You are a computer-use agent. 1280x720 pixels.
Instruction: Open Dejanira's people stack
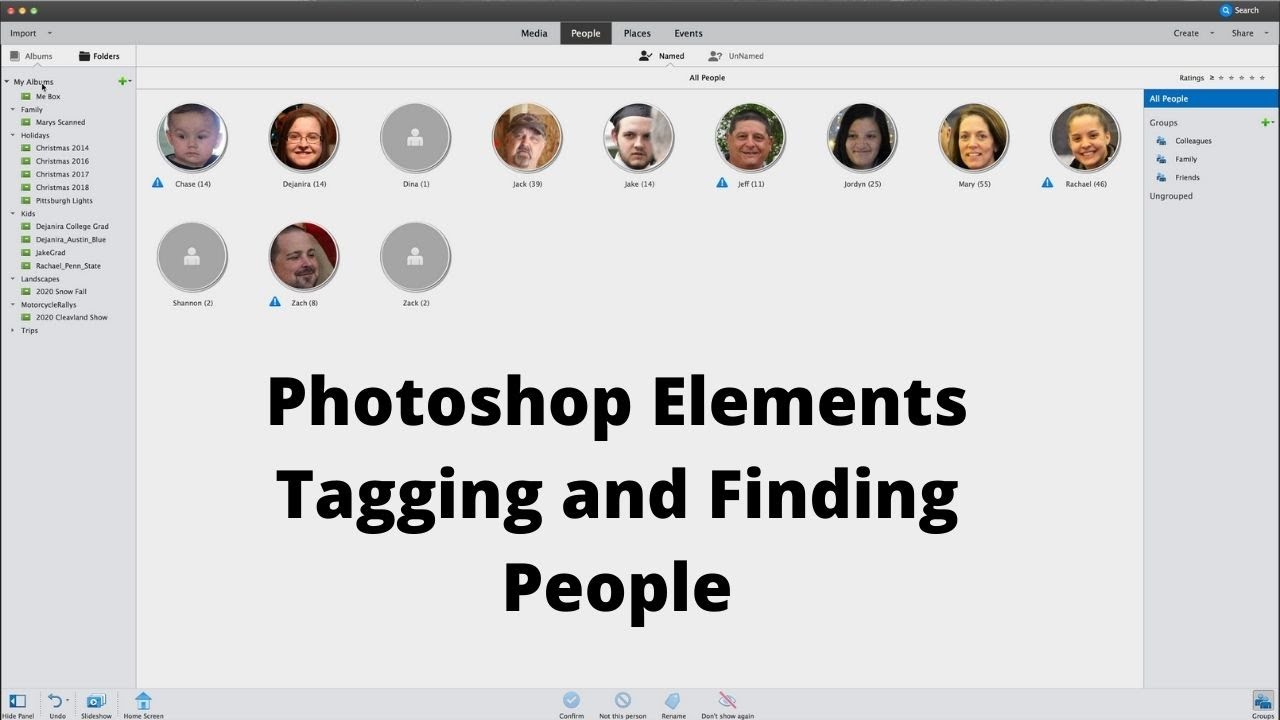point(304,138)
